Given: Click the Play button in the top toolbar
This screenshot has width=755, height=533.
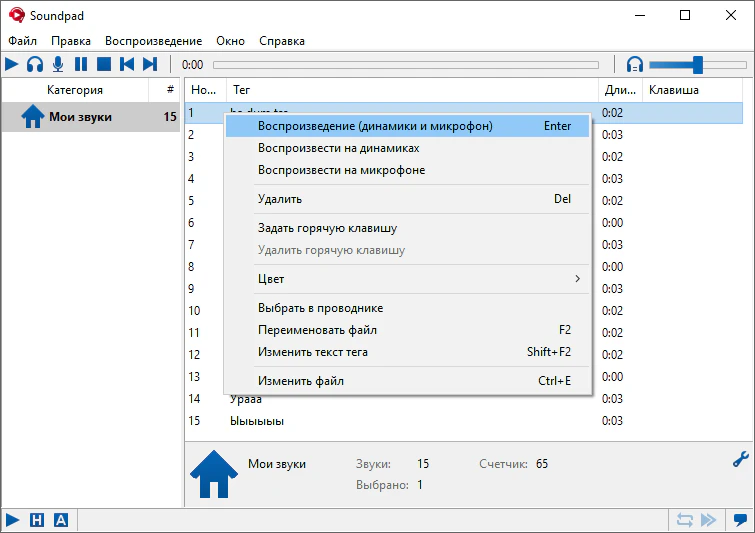Looking at the screenshot, I should pos(12,64).
